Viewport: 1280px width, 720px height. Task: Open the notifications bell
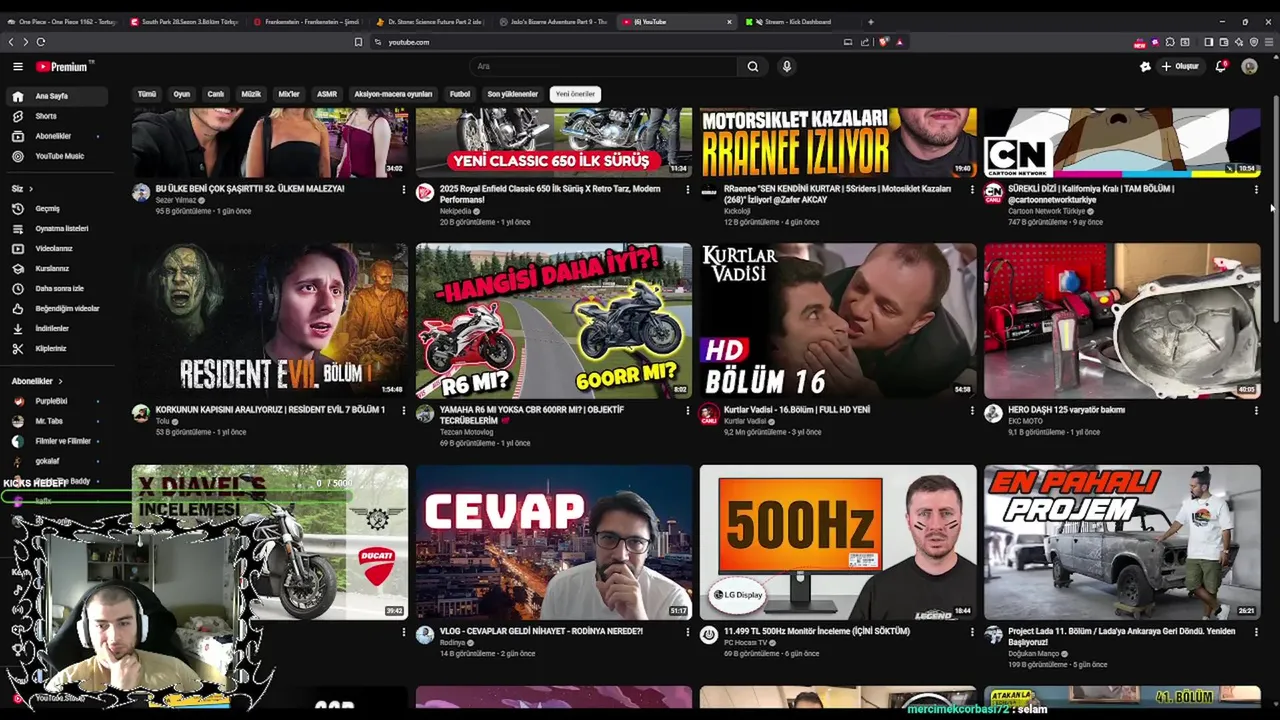pyautogui.click(x=1220, y=66)
